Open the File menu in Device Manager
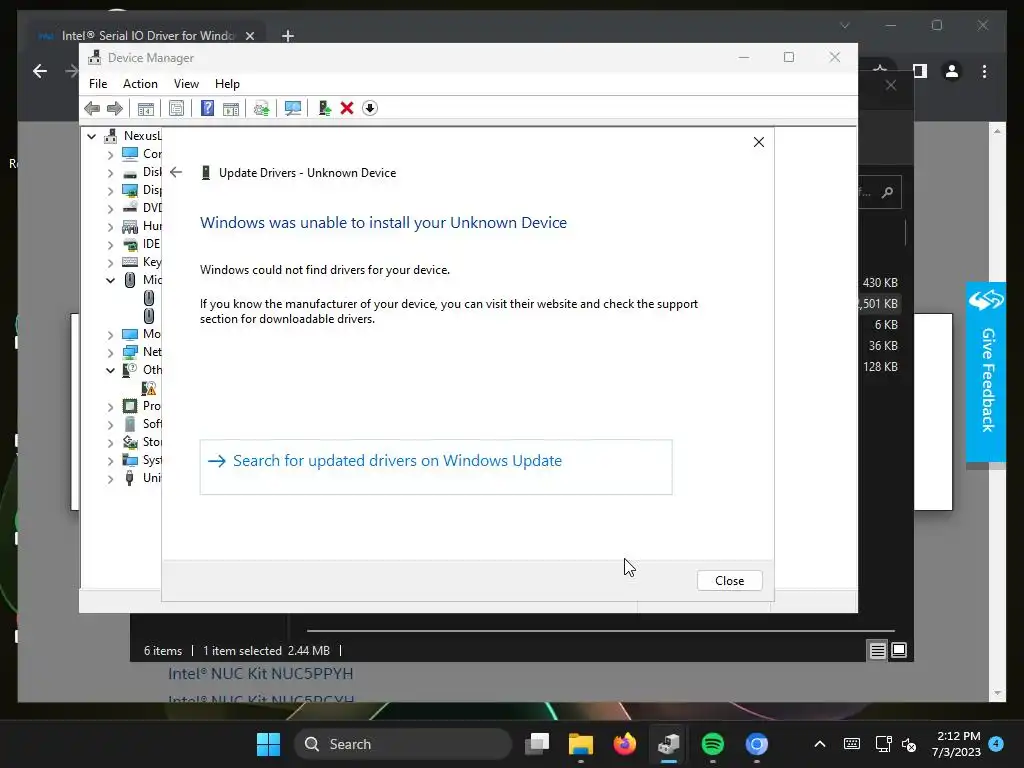 point(98,84)
